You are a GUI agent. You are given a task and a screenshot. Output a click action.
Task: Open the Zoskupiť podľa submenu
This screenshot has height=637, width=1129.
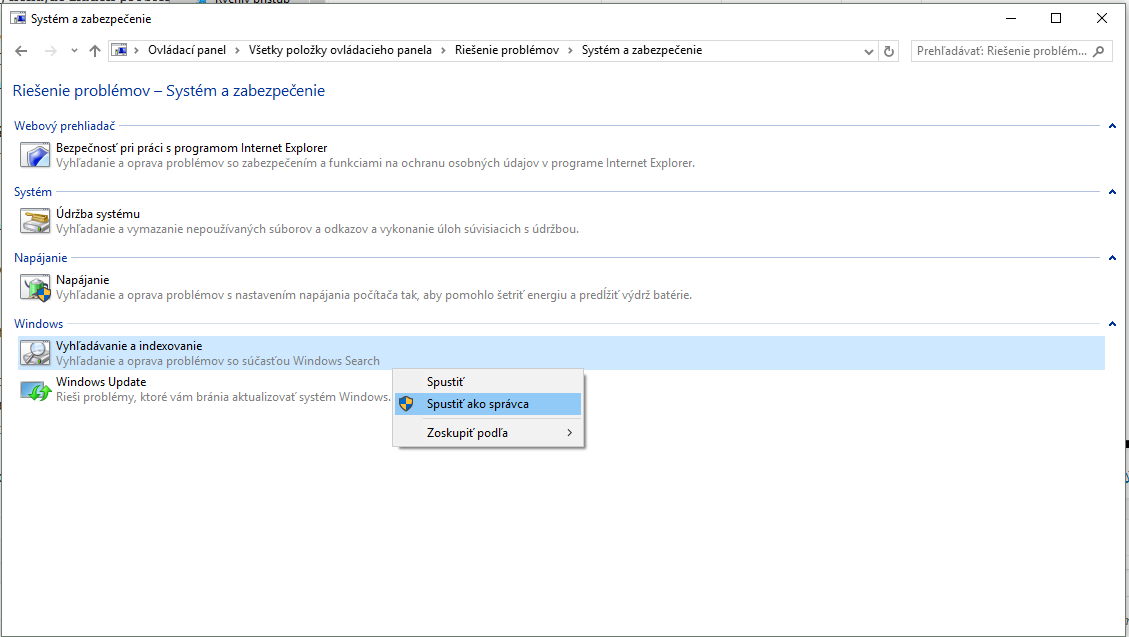(488, 433)
